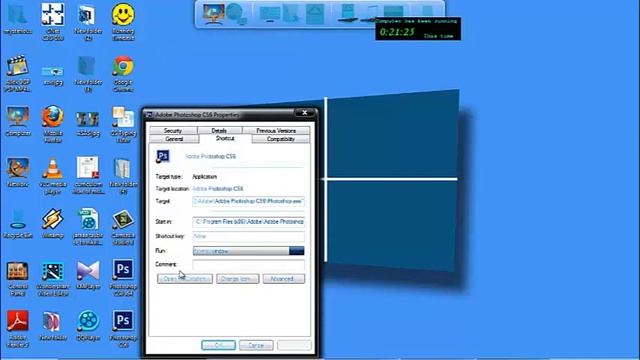Switch to the Previous Versions tab
This screenshot has width=640, height=360.
tap(276, 131)
